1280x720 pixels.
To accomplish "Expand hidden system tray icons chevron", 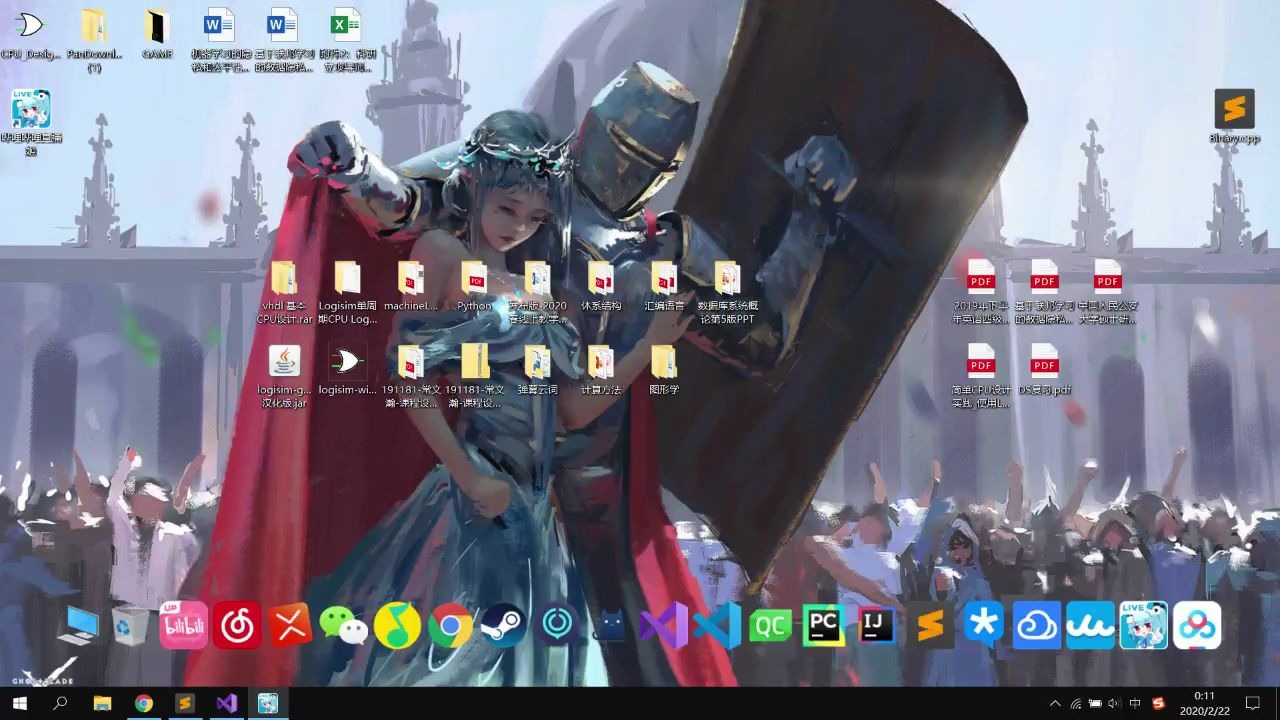I will (x=1054, y=703).
